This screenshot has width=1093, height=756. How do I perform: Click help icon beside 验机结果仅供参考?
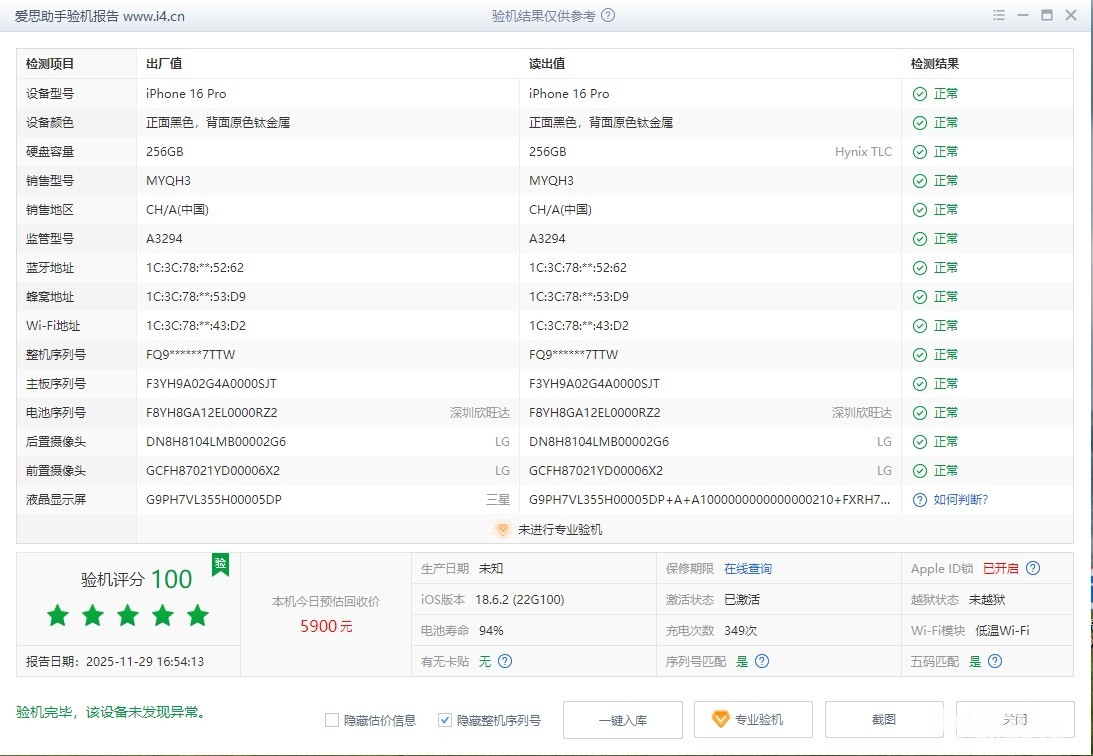pyautogui.click(x=608, y=16)
